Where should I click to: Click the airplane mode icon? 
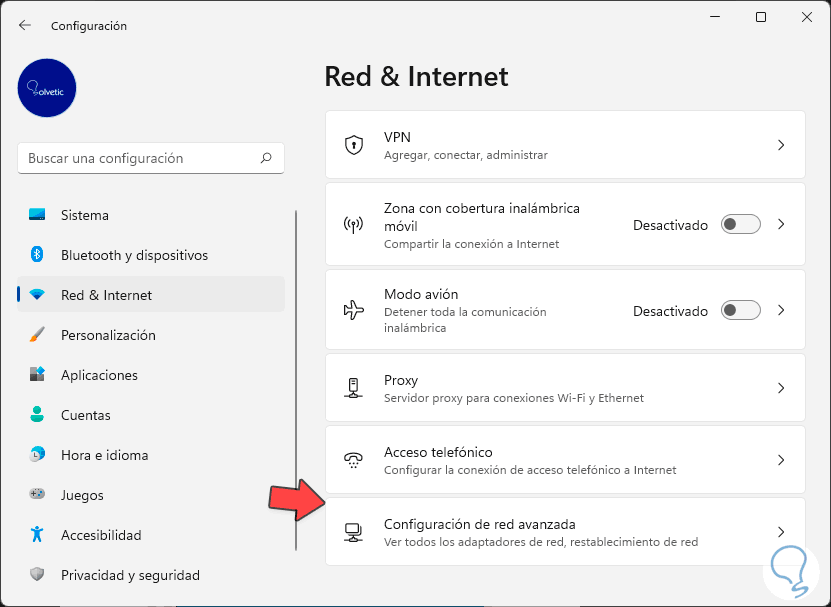click(x=353, y=310)
